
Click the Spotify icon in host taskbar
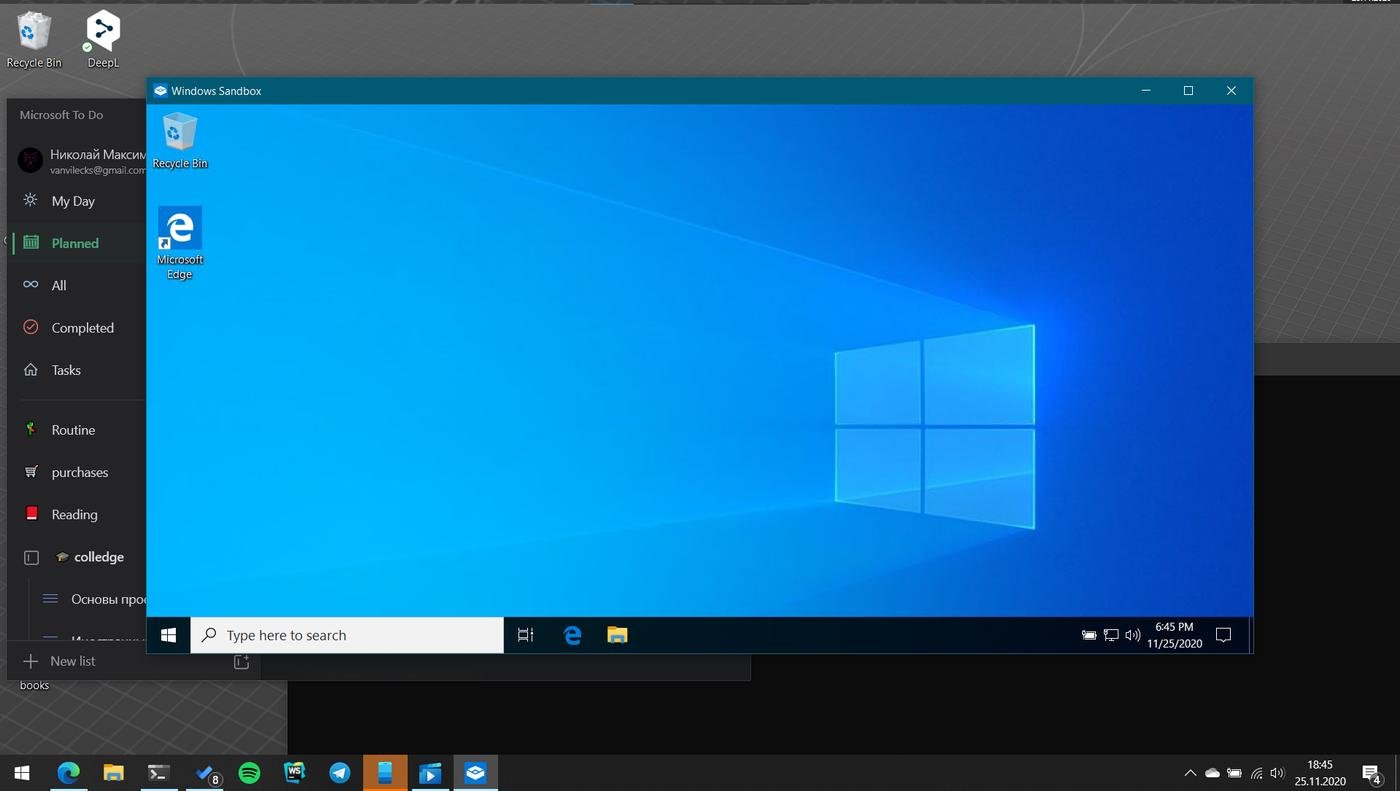coord(249,773)
